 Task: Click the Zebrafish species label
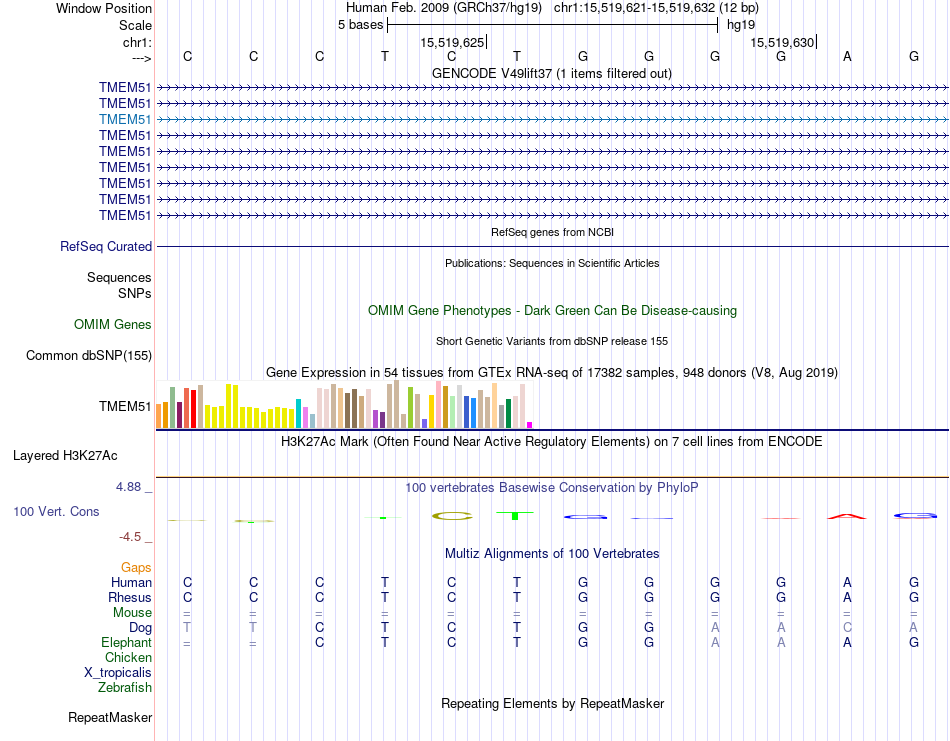(x=125, y=688)
